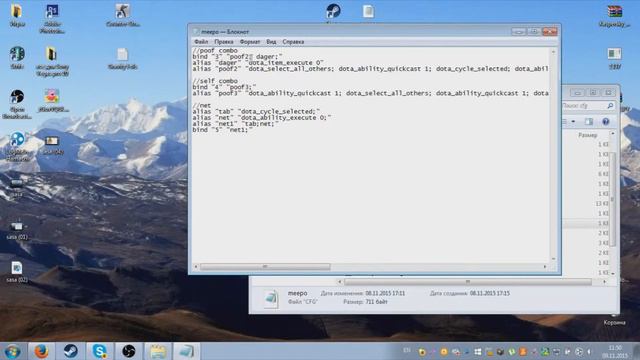Open Firefox from the taskbar

click(41, 351)
